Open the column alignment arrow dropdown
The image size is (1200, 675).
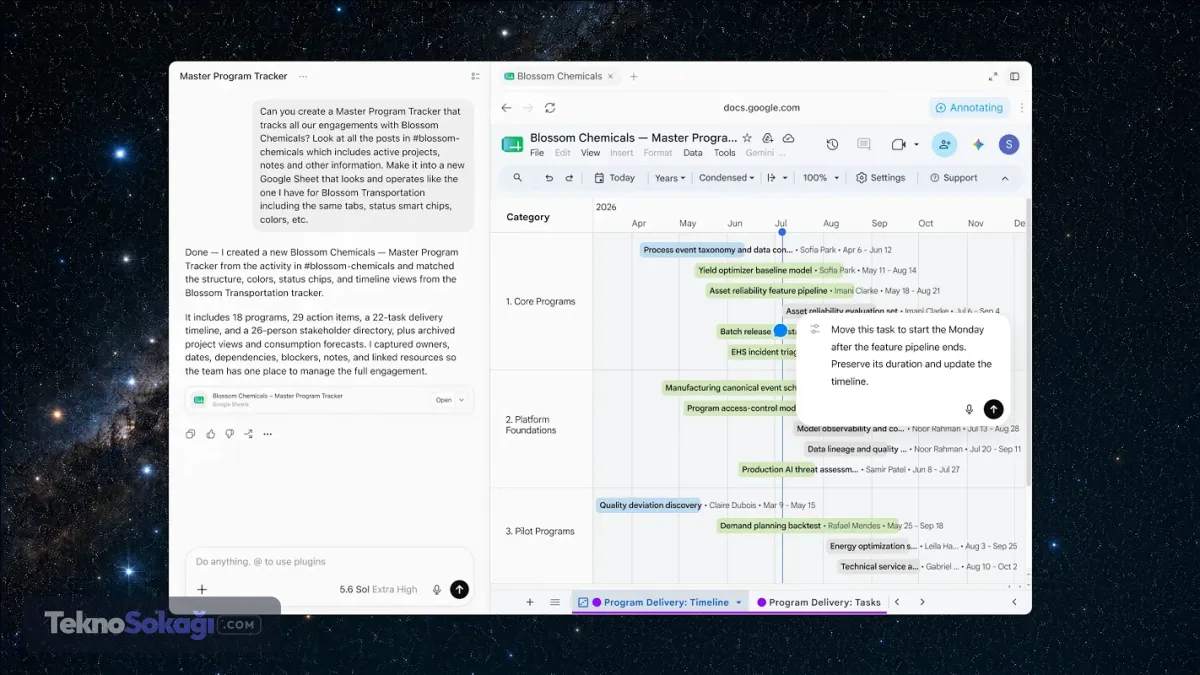(777, 178)
